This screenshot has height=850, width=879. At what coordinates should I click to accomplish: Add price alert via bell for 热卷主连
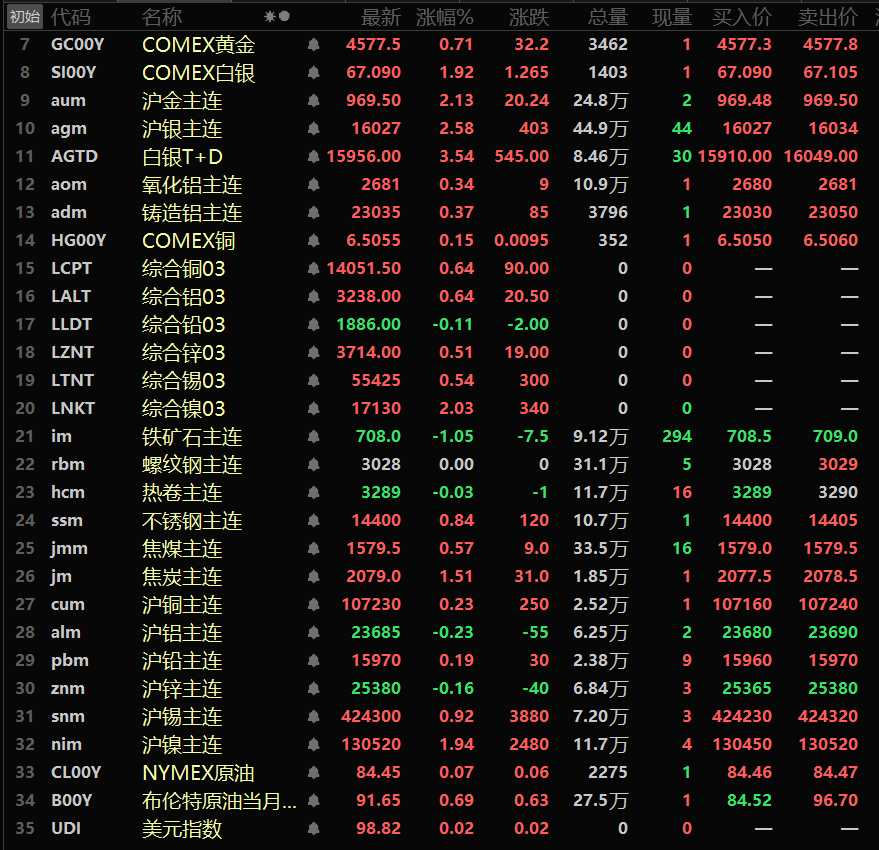click(x=313, y=493)
